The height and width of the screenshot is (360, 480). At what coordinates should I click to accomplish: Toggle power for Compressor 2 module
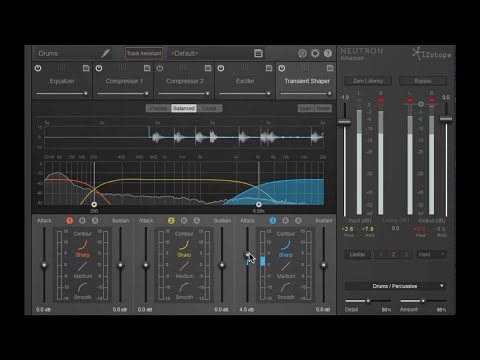pyautogui.click(x=160, y=68)
